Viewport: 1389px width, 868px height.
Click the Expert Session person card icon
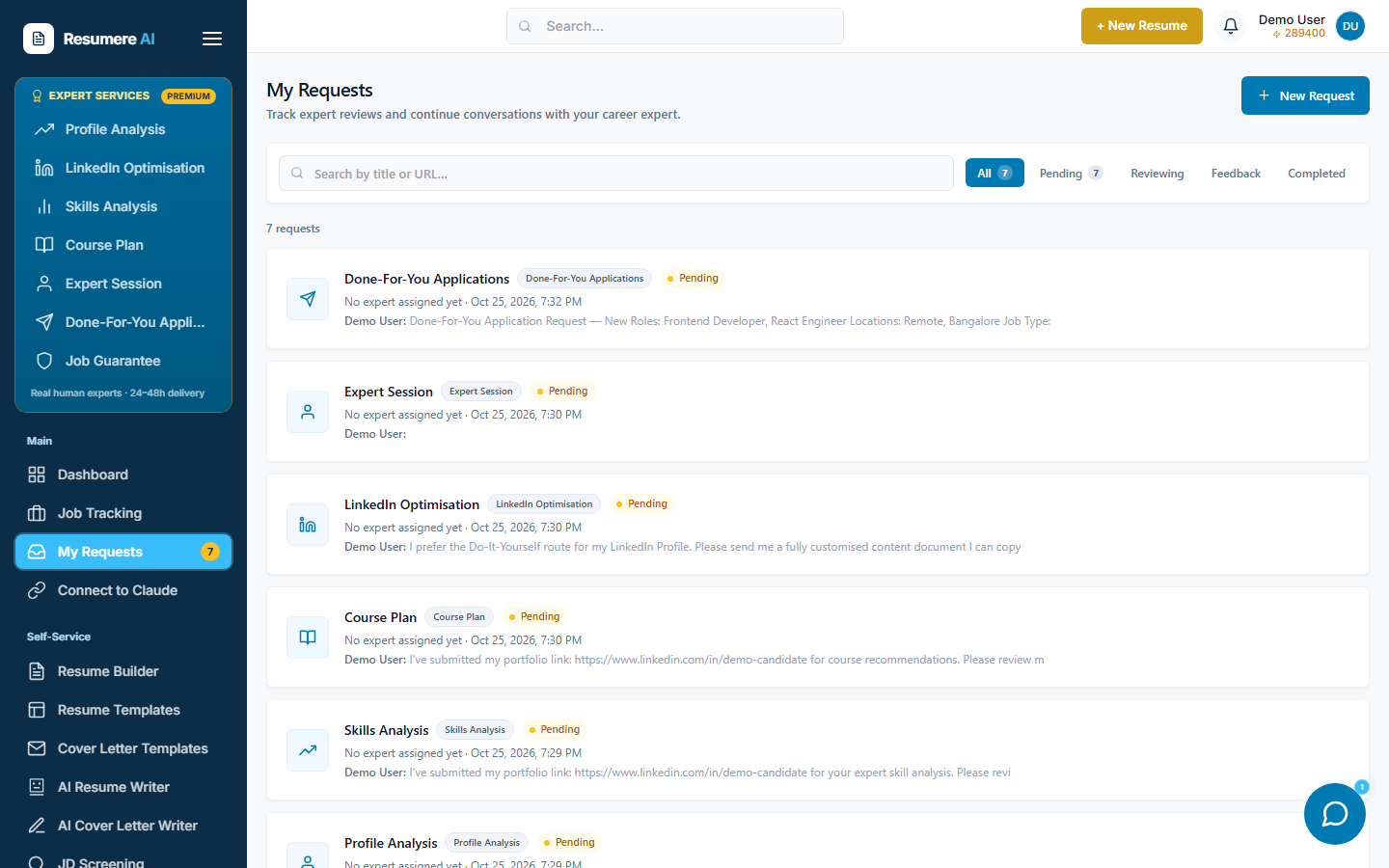pos(308,412)
